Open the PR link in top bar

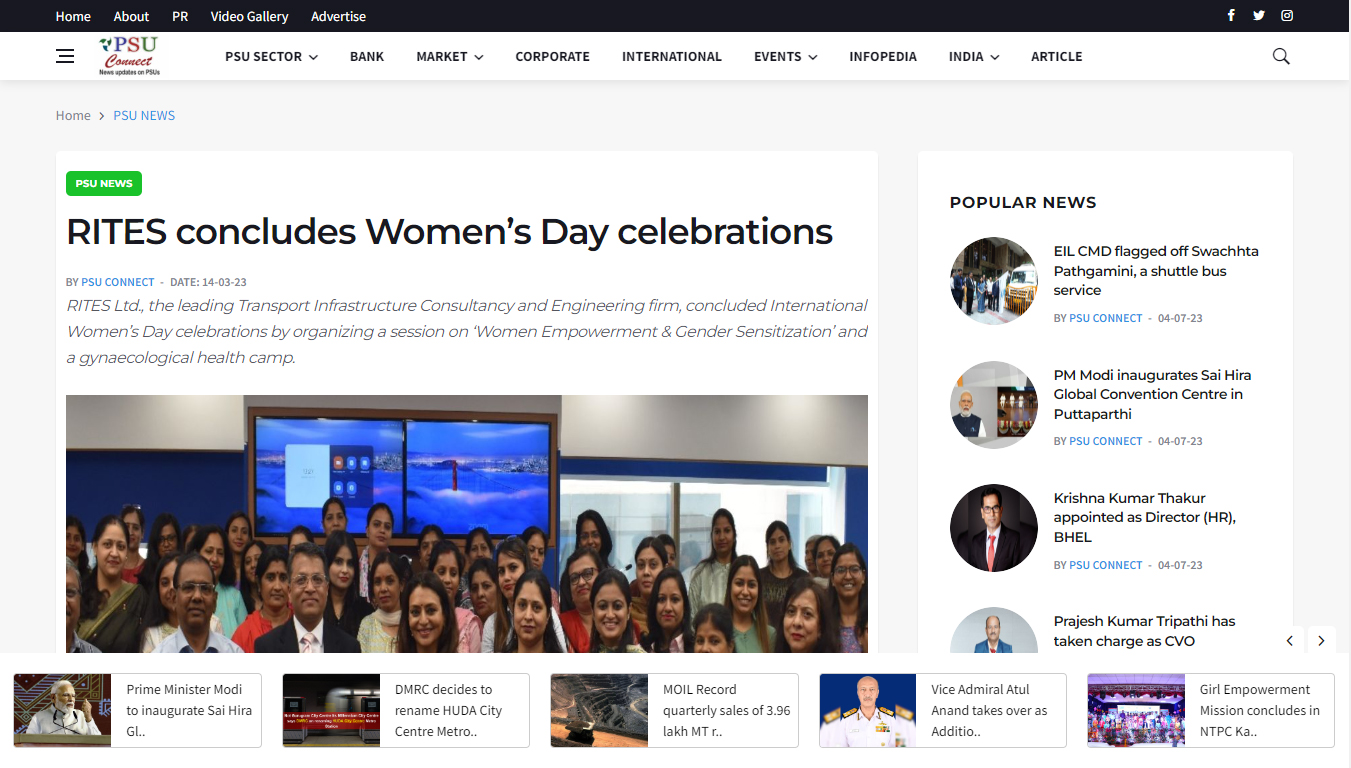coord(180,16)
